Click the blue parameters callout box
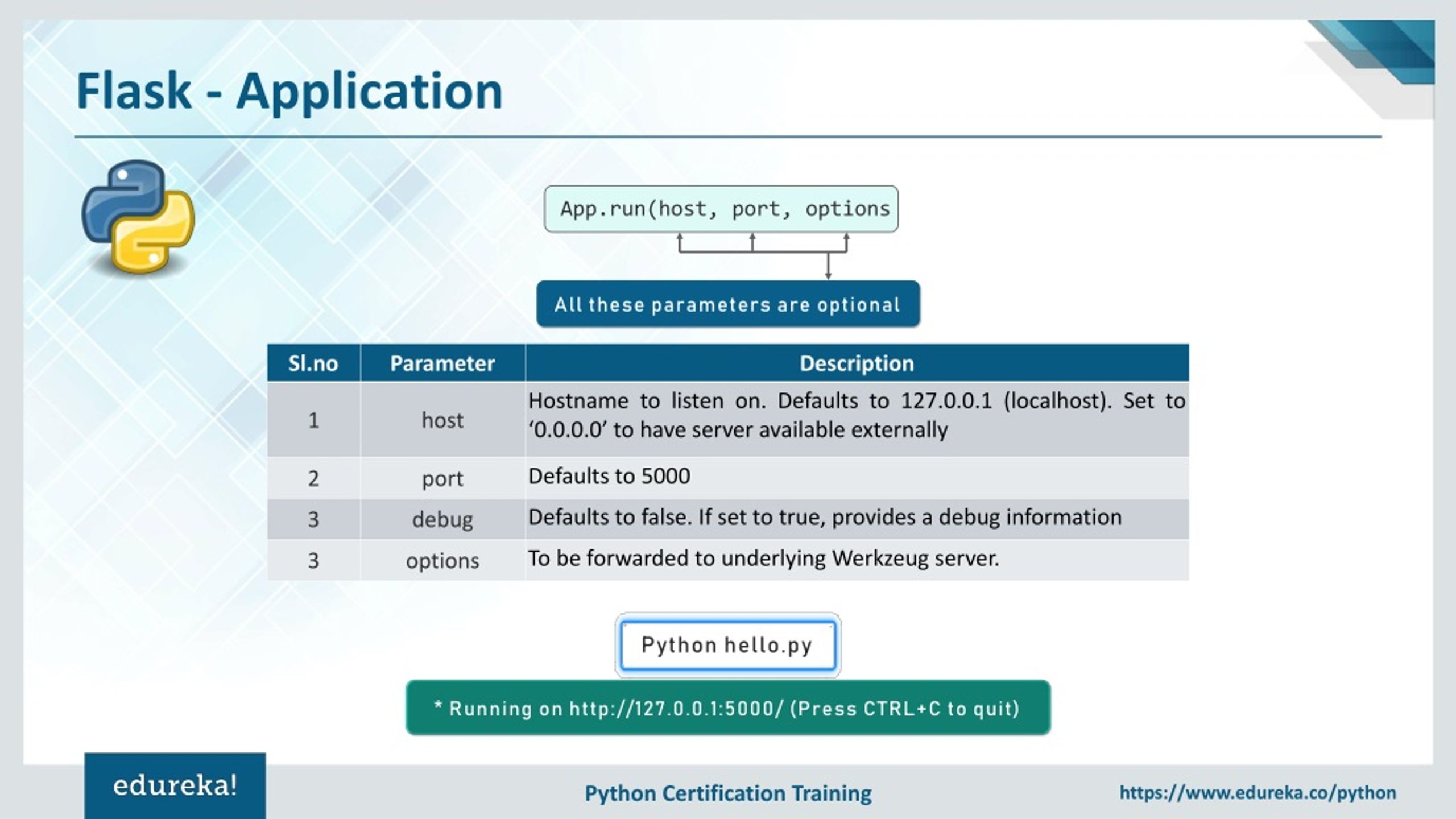This screenshot has height=819, width=1456. 727,305
